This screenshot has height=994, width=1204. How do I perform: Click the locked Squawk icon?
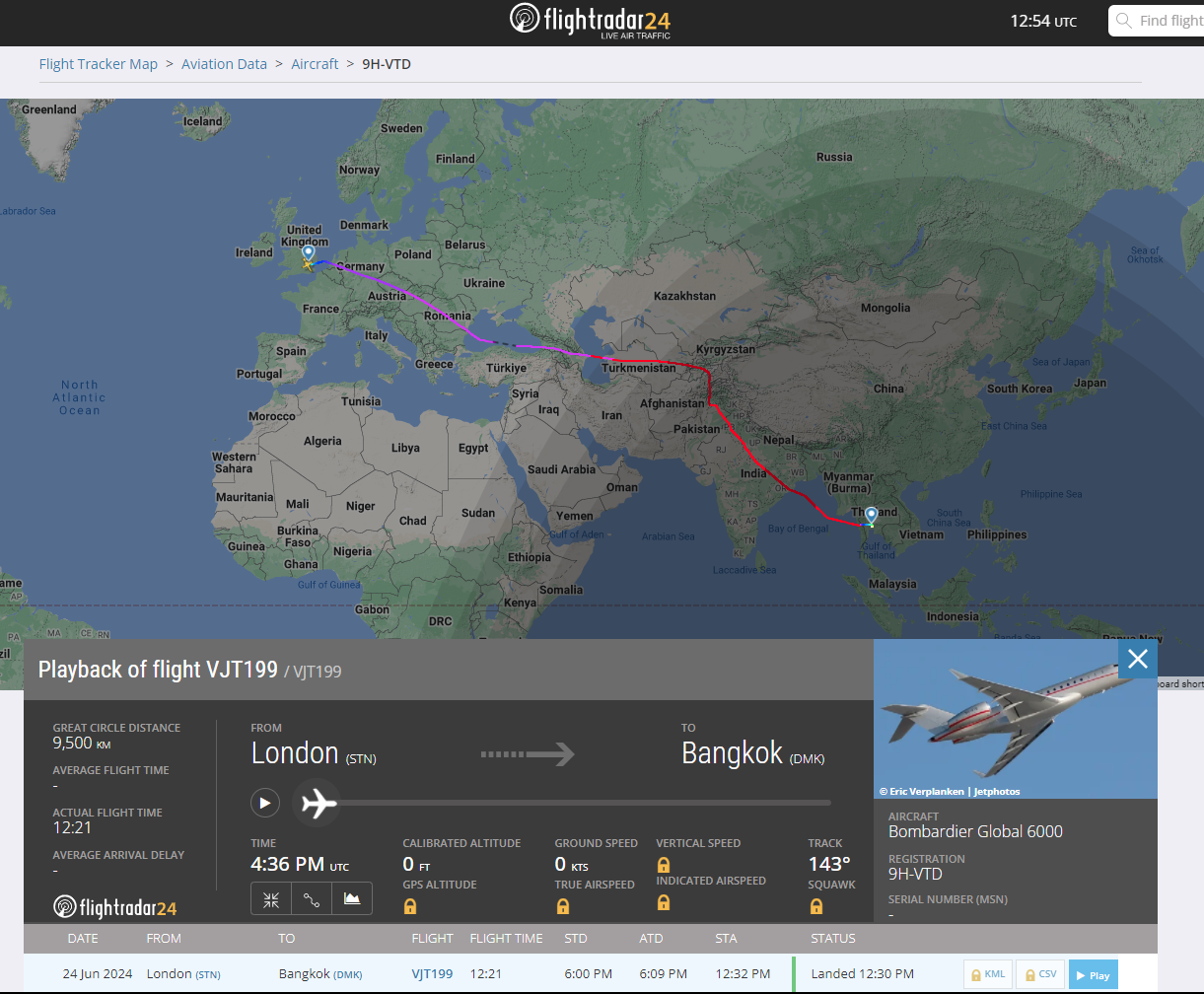point(816,906)
